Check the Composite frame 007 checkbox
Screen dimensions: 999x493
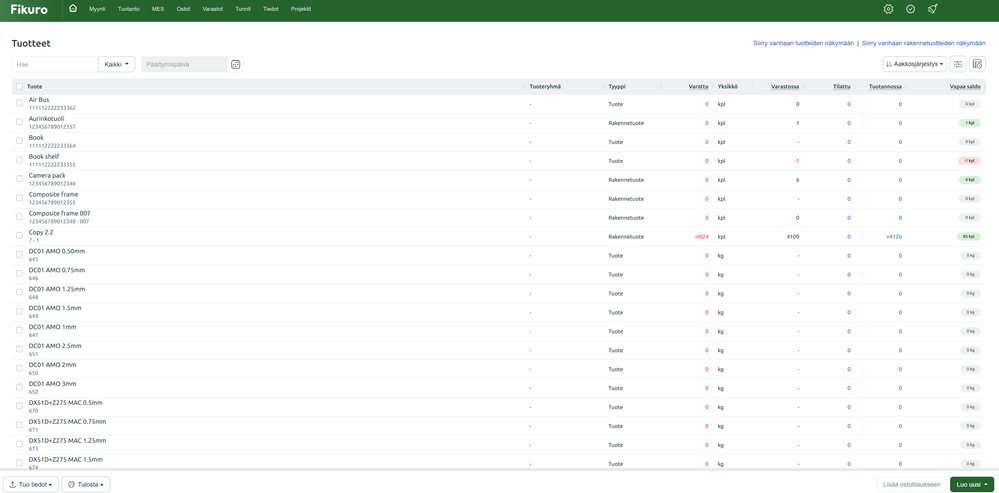tap(19, 217)
